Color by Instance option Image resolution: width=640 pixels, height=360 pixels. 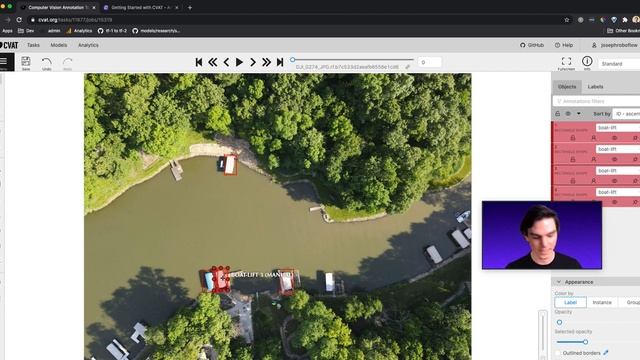[x=602, y=302]
